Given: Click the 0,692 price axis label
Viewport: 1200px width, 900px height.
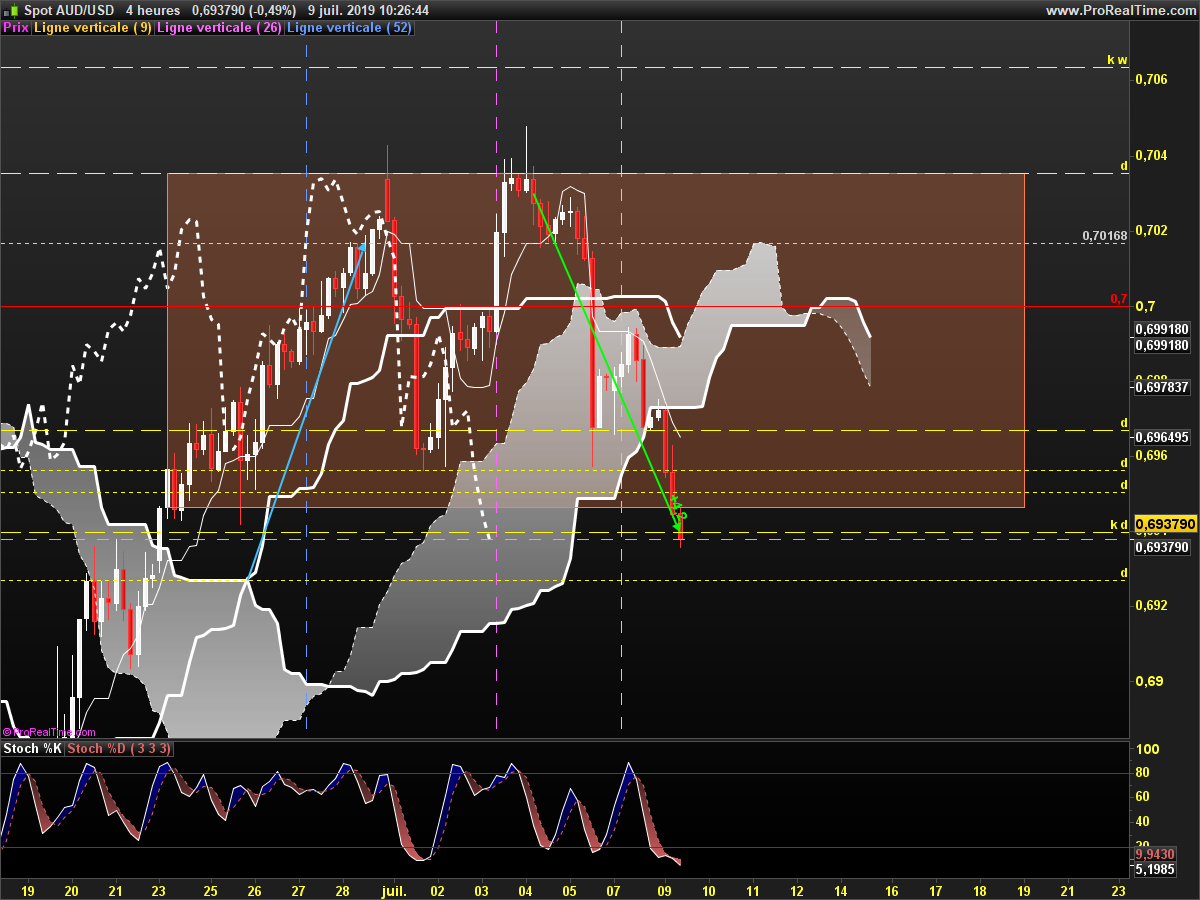Looking at the screenshot, I should (x=1151, y=605).
